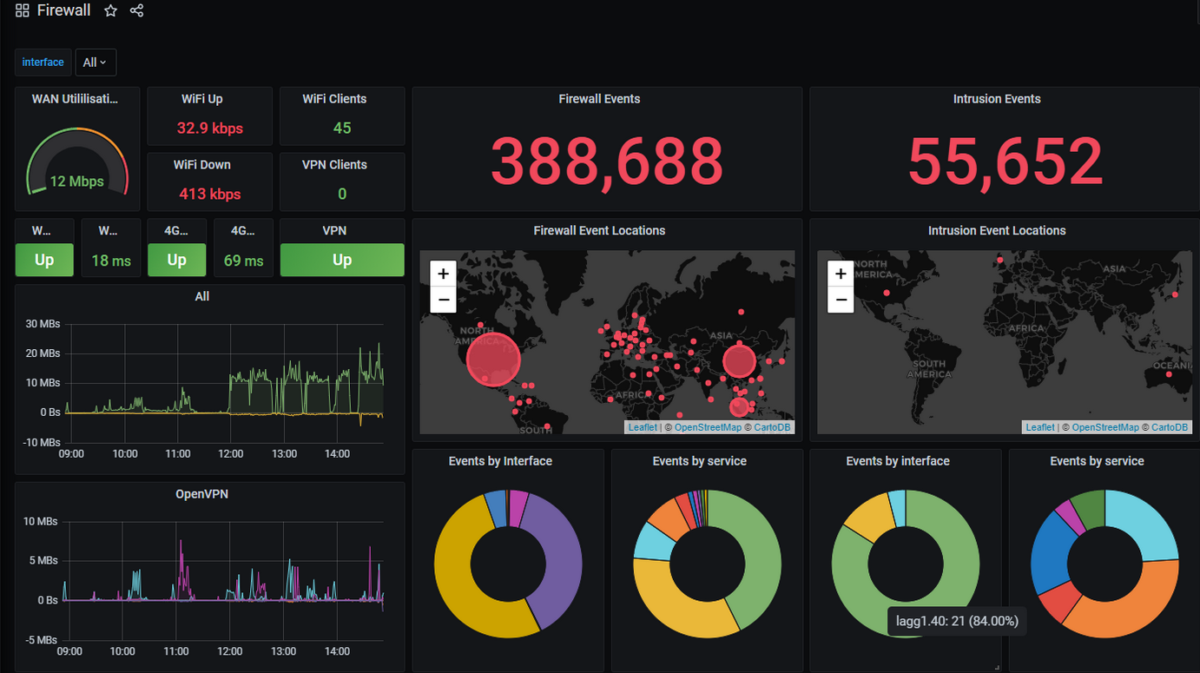Click the share dashboard icon
This screenshot has height=673, width=1200.
click(137, 11)
